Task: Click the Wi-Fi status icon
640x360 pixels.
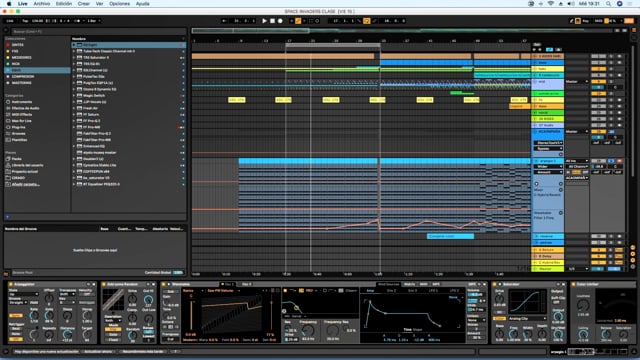Action: click(551, 4)
